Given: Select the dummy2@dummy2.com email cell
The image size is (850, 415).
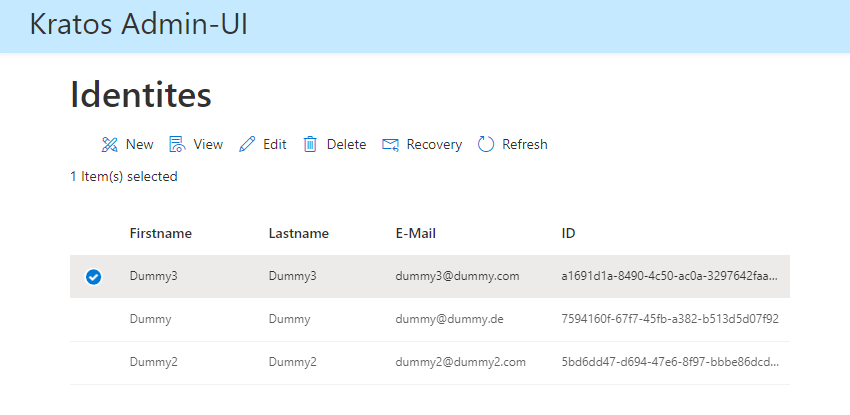Looking at the screenshot, I should pos(461,362).
